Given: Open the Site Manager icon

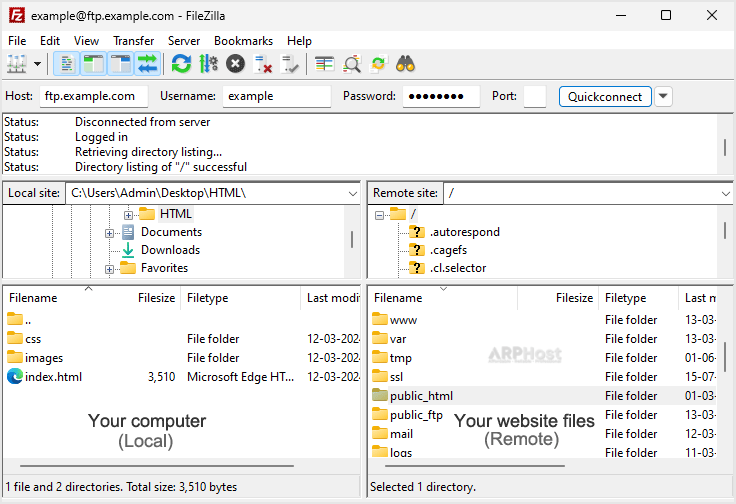Looking at the screenshot, I should coord(16,64).
